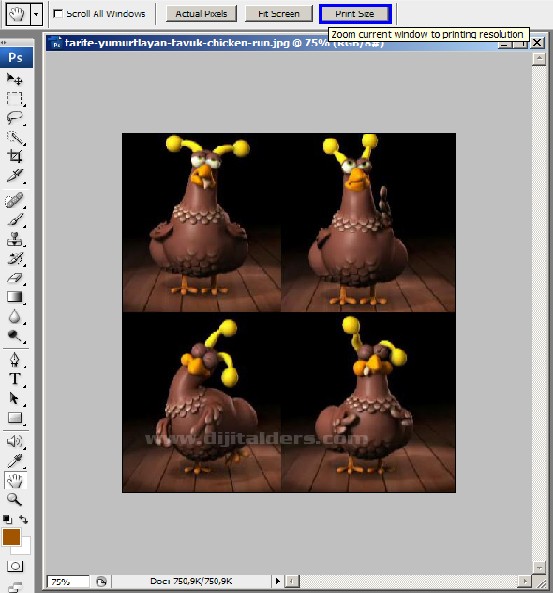
Task: Select the History Brush tool
Action: click(15, 259)
